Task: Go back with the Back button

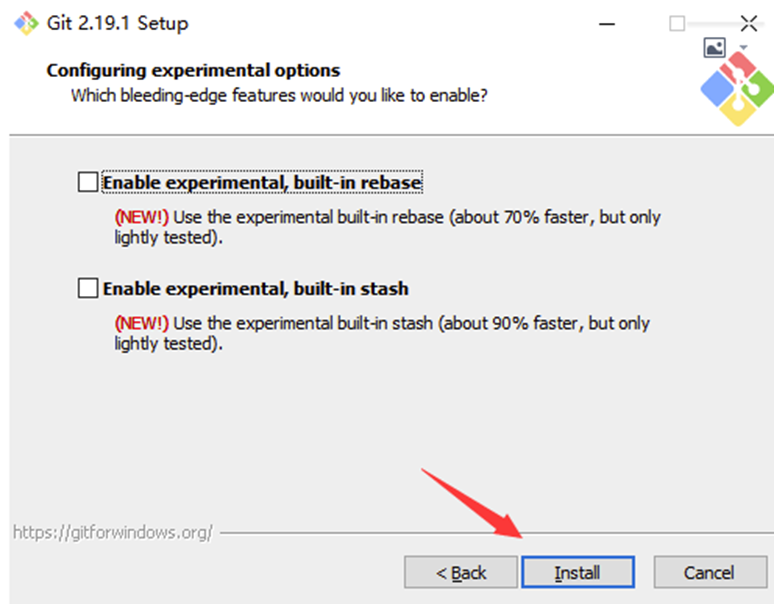Action: (x=461, y=572)
